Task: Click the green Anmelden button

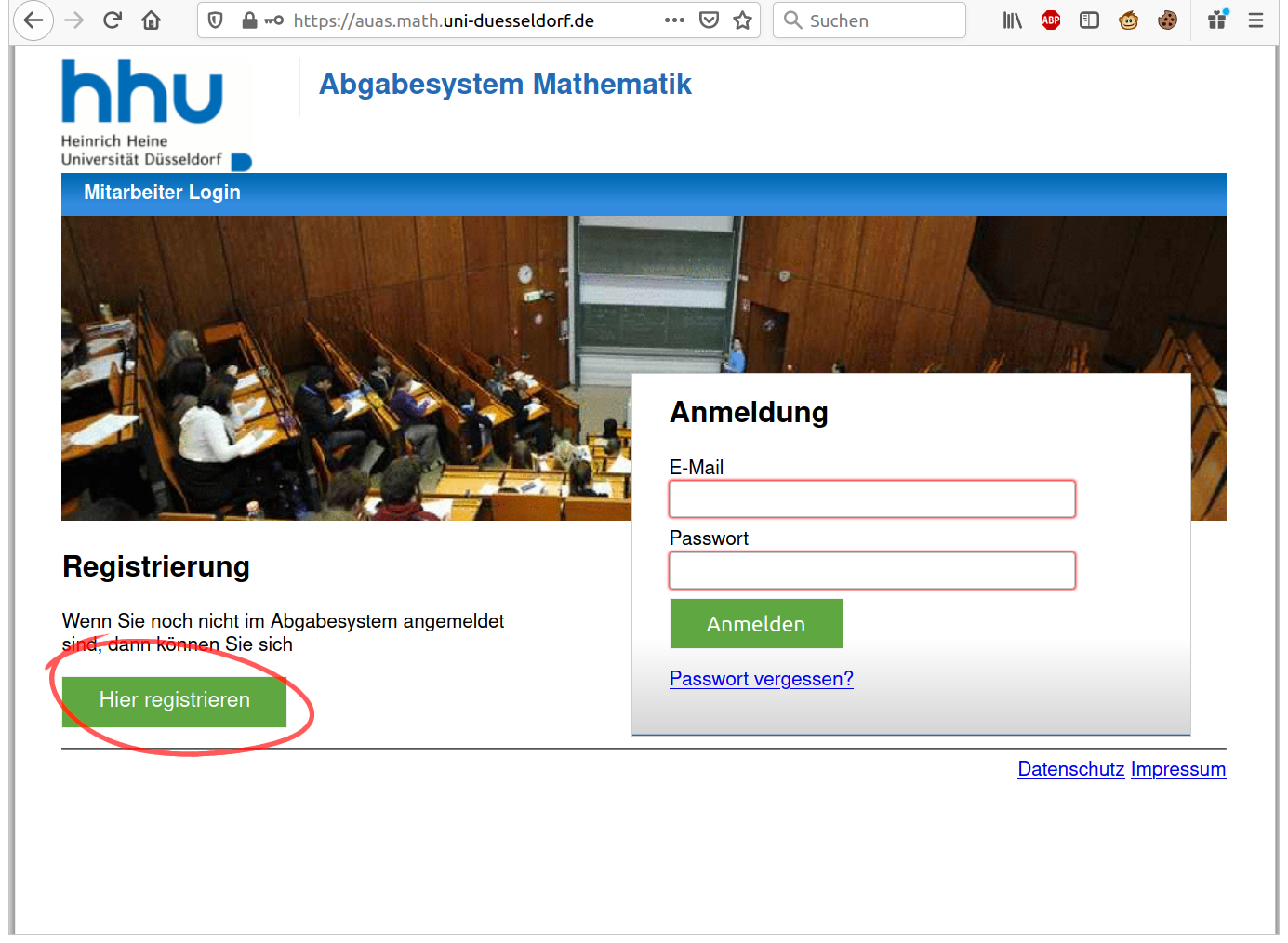Action: tap(756, 623)
